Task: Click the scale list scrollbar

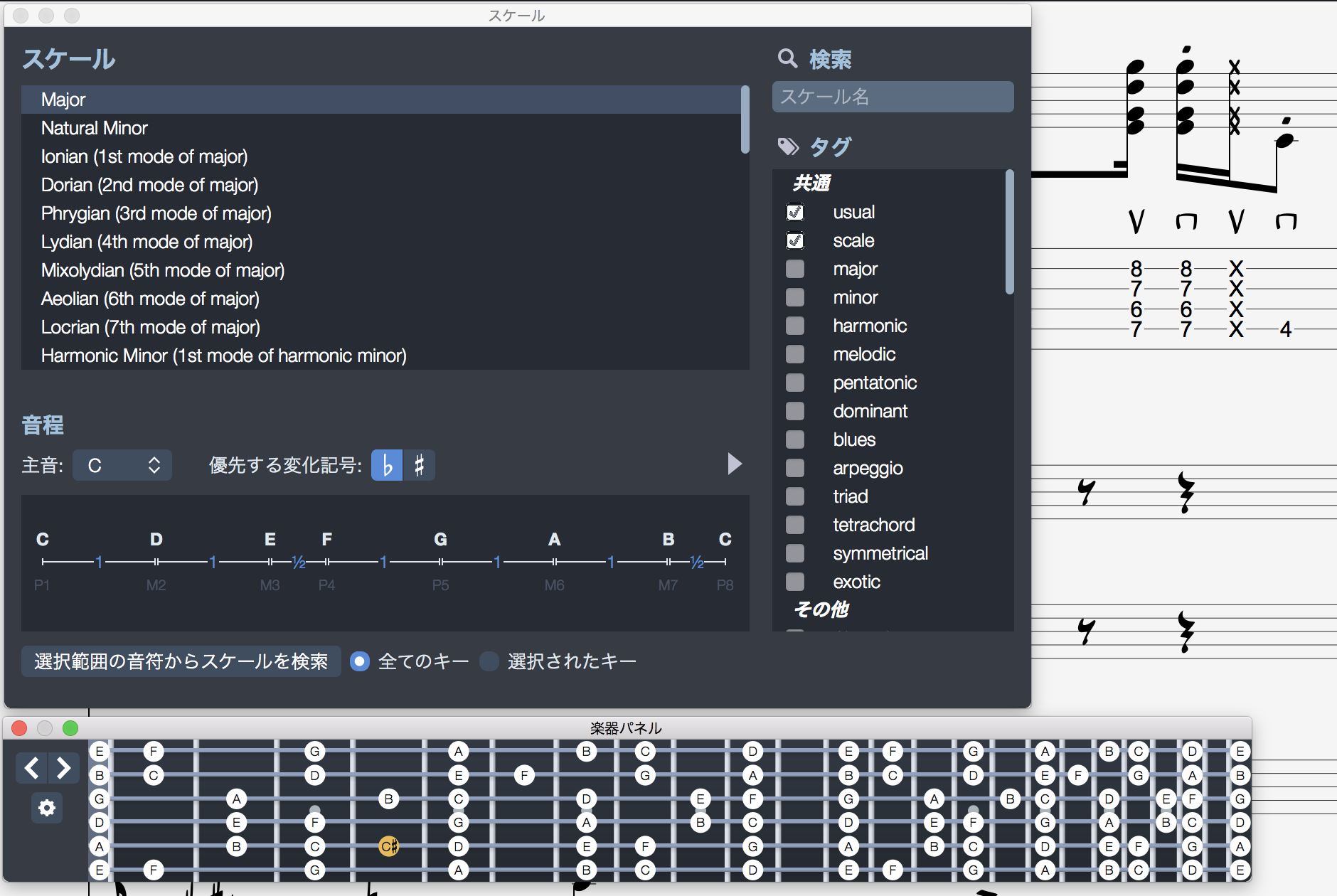Action: (745, 119)
